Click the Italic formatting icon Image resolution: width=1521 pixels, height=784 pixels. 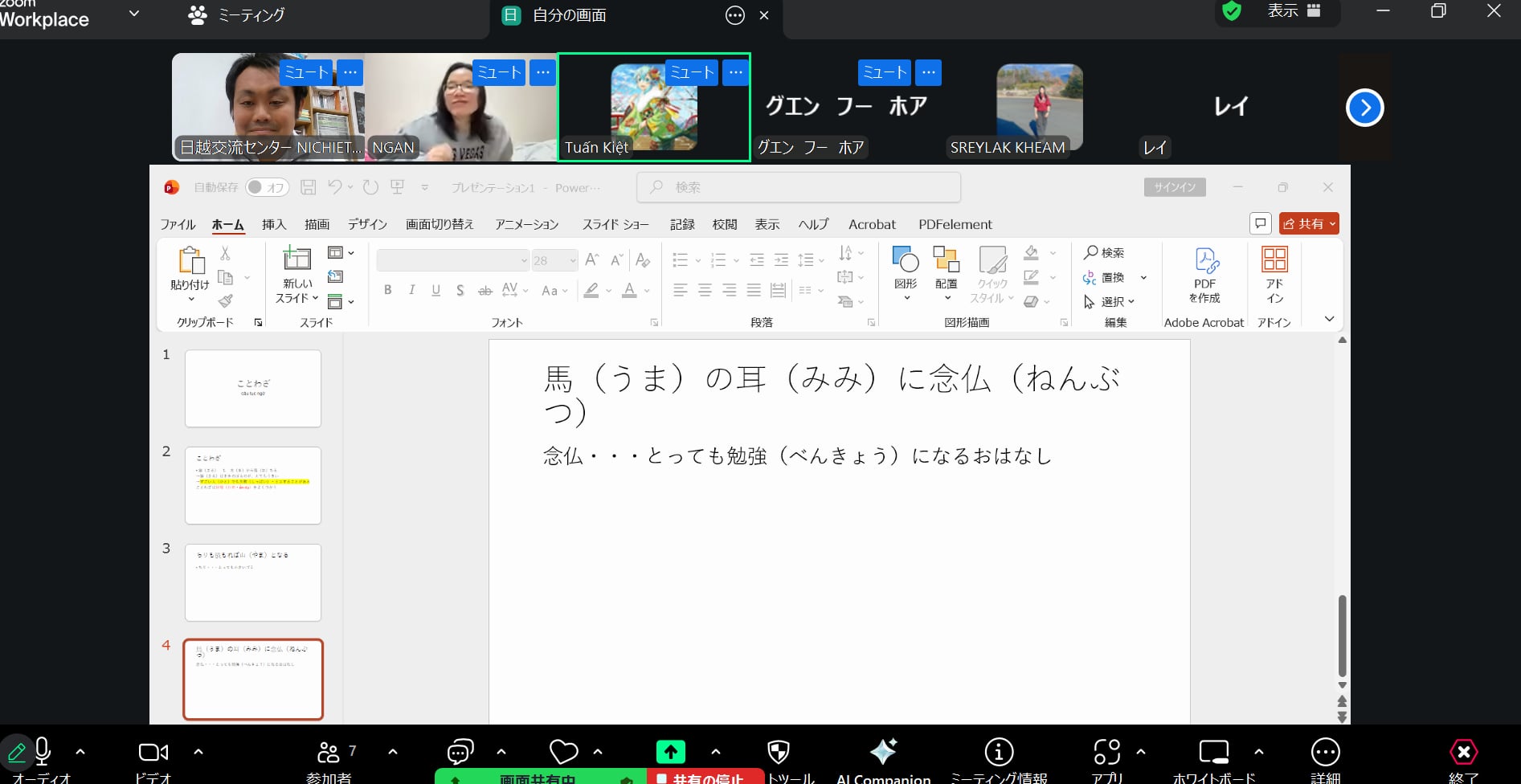pos(411,290)
